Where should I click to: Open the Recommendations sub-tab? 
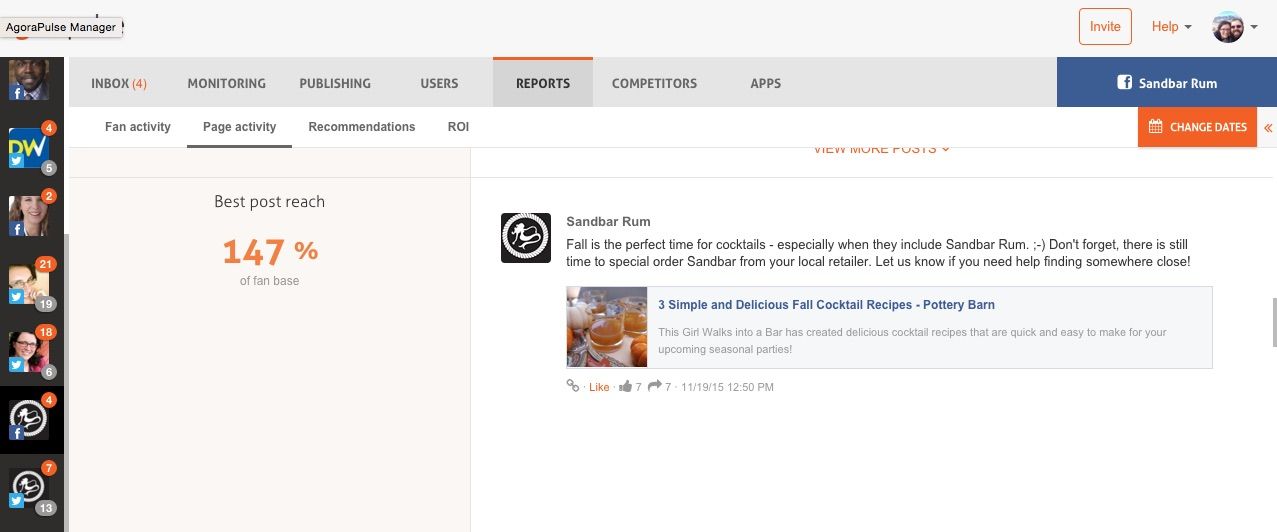362,127
